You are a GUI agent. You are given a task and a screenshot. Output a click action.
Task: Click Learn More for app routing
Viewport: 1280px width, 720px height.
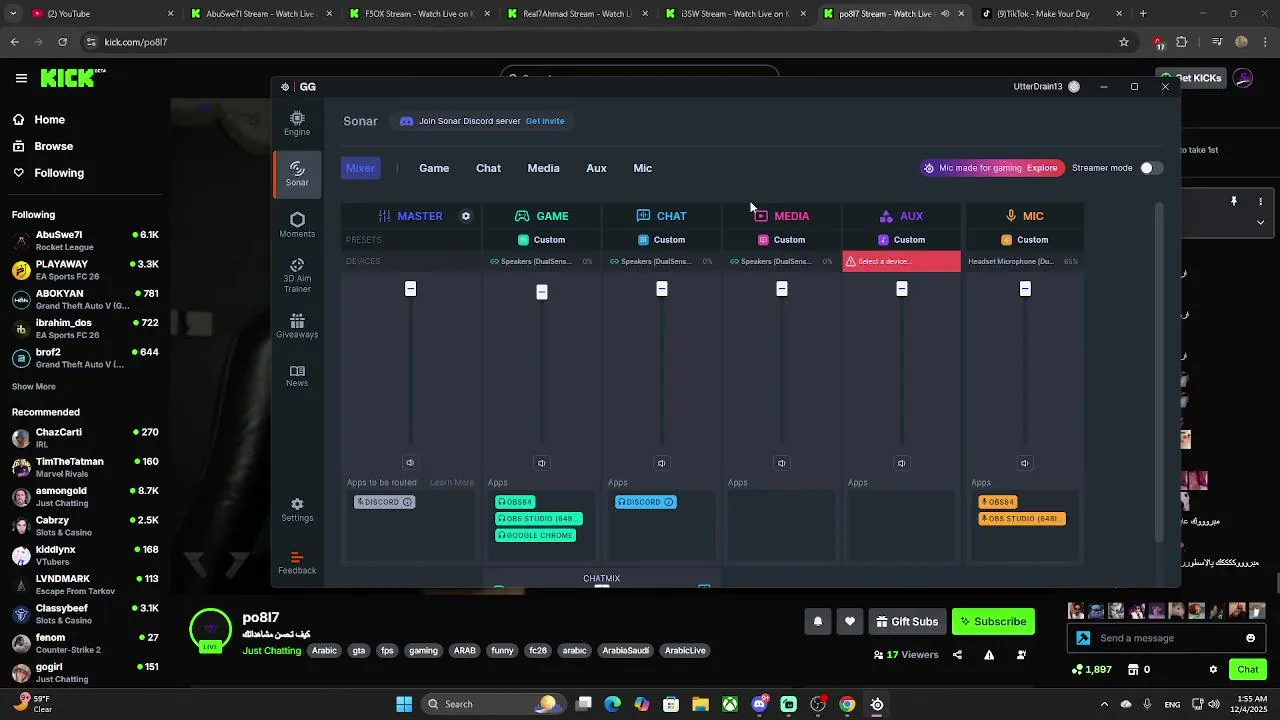pyautogui.click(x=452, y=483)
